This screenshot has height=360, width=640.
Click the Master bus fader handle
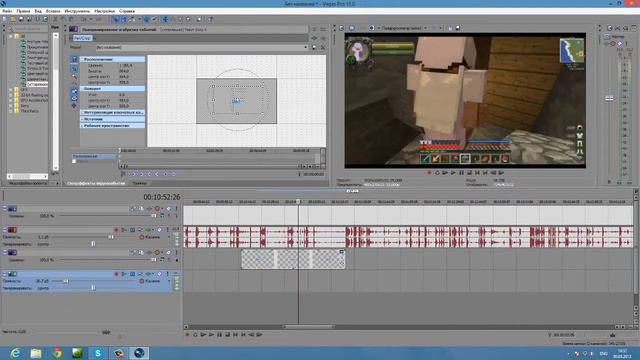coord(609,98)
